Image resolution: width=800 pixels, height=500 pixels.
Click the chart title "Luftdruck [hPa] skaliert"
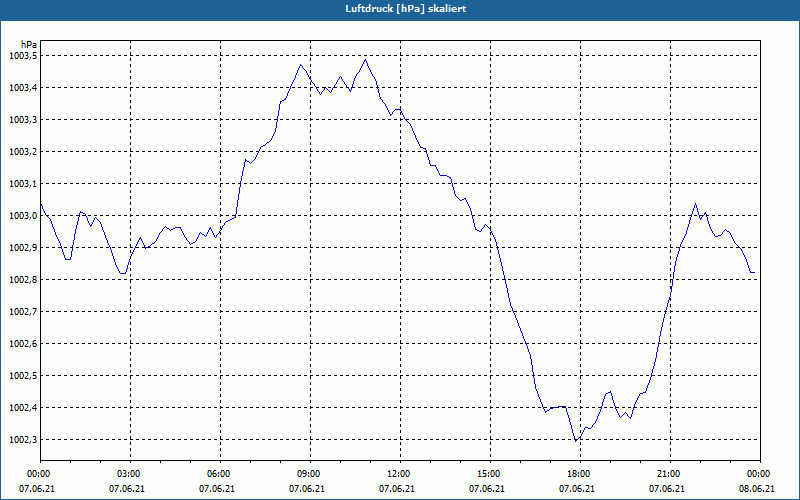405,9
